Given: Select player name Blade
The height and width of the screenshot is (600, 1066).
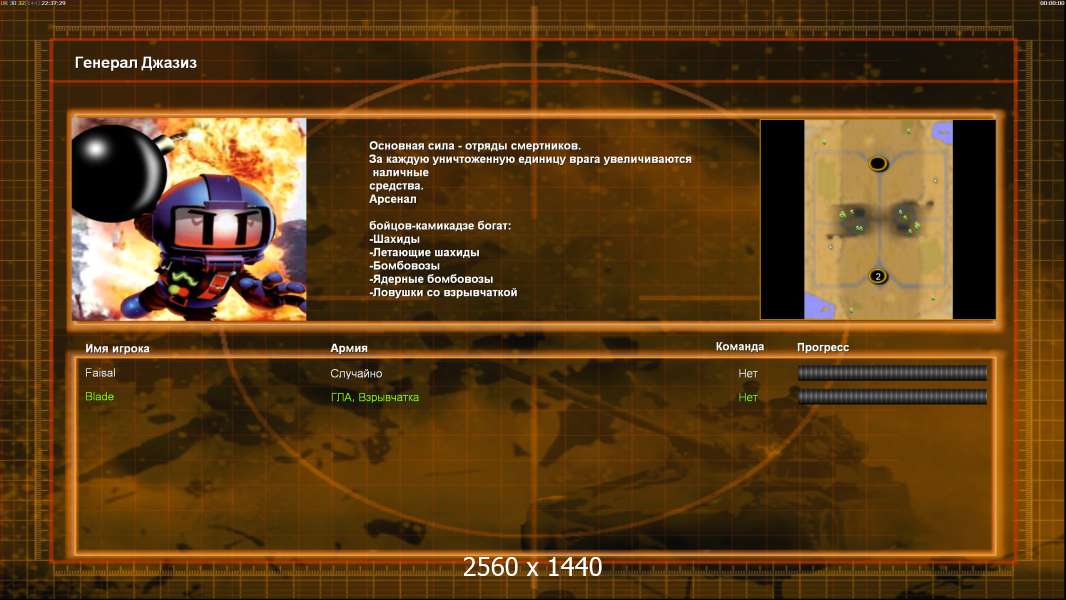Looking at the screenshot, I should 99,397.
